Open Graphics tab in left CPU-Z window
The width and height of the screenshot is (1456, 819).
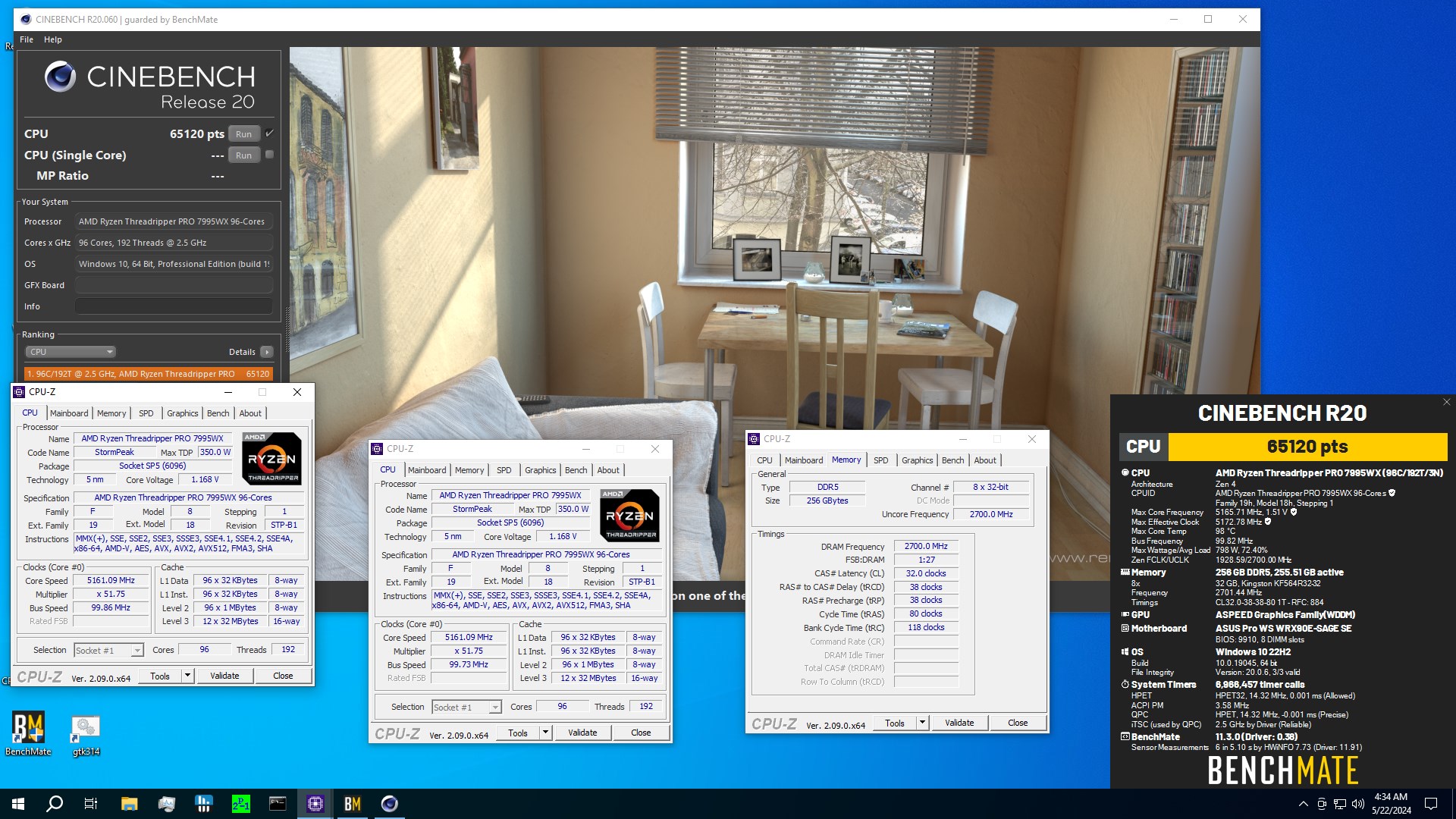pyautogui.click(x=183, y=413)
